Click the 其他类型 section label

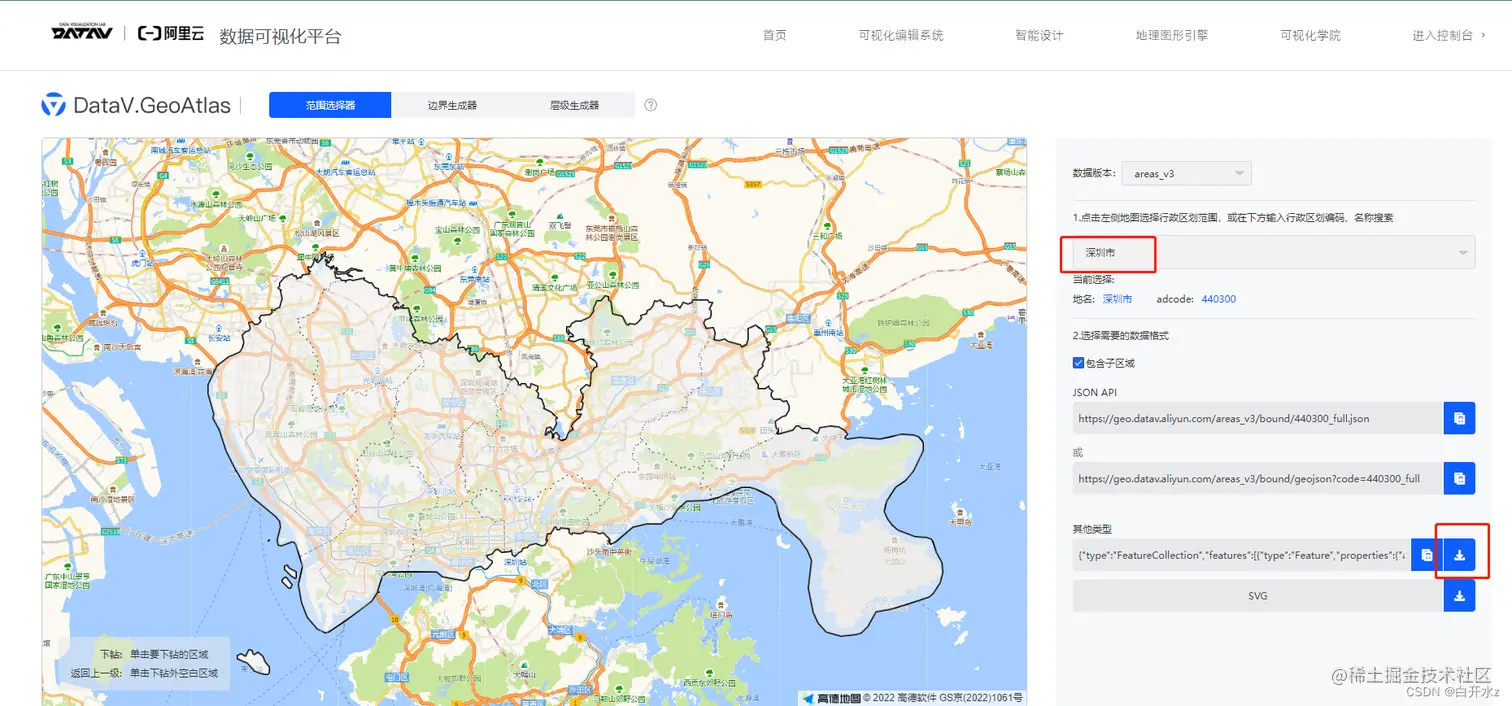[x=1092, y=528]
